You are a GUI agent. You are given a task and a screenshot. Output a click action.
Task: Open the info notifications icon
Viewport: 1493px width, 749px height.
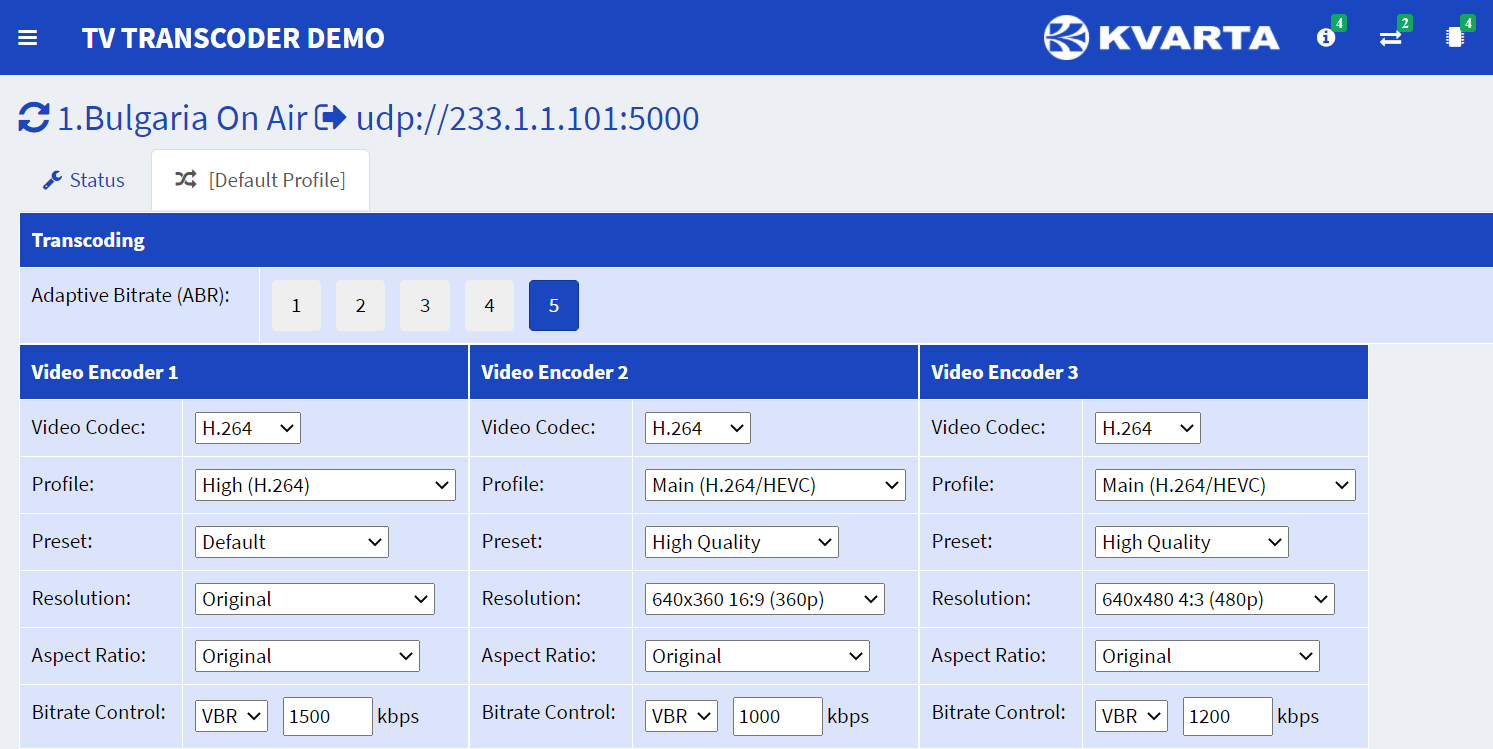tap(1326, 38)
